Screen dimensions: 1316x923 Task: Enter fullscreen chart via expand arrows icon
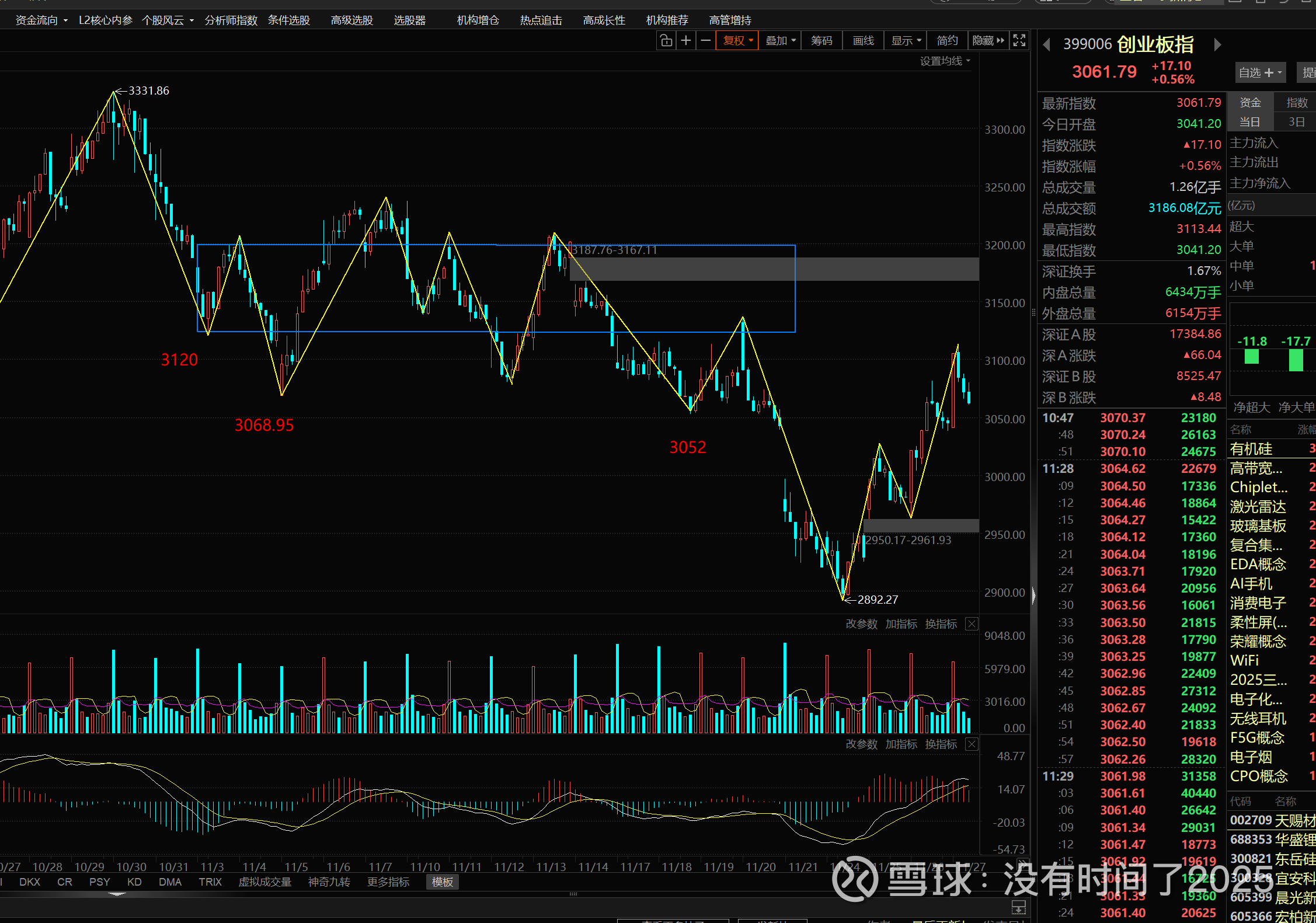pyautogui.click(x=1019, y=40)
